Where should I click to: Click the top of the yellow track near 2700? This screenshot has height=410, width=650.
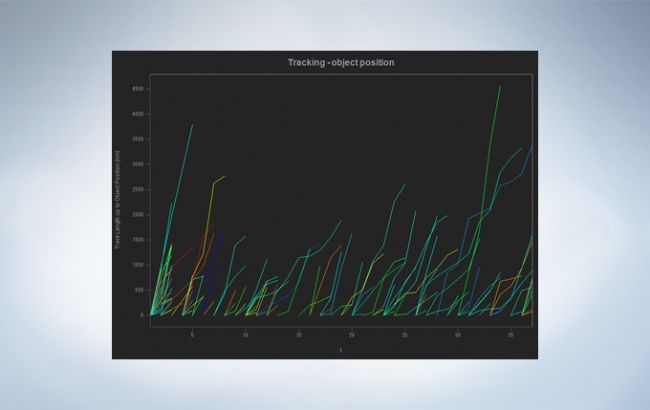point(224,177)
